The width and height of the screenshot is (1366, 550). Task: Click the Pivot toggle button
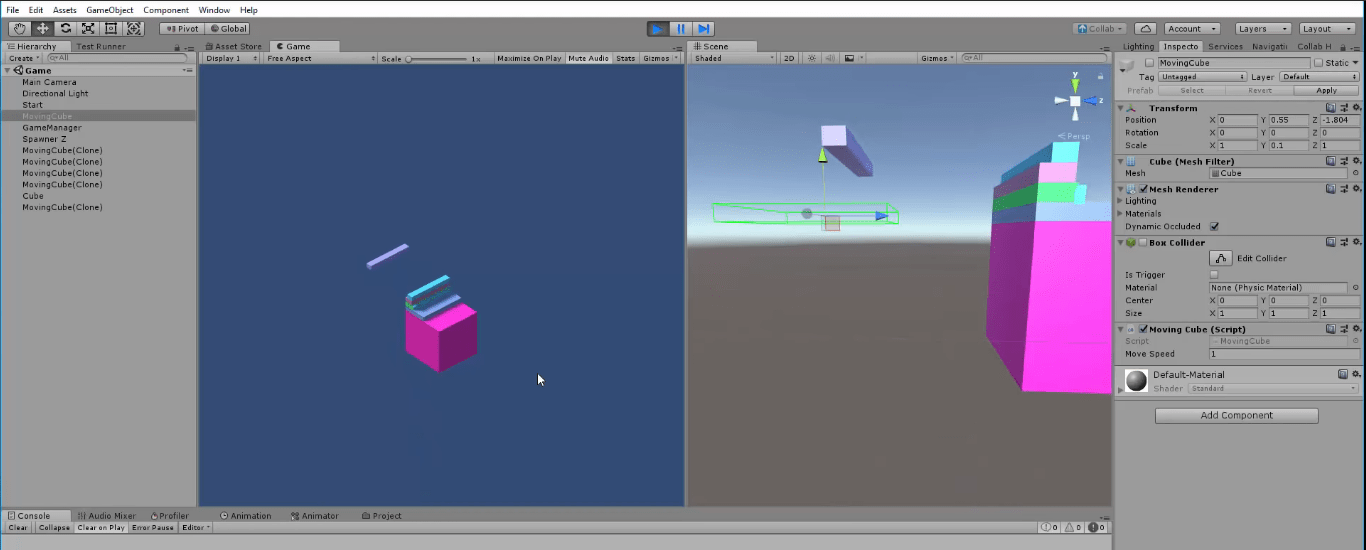click(181, 29)
